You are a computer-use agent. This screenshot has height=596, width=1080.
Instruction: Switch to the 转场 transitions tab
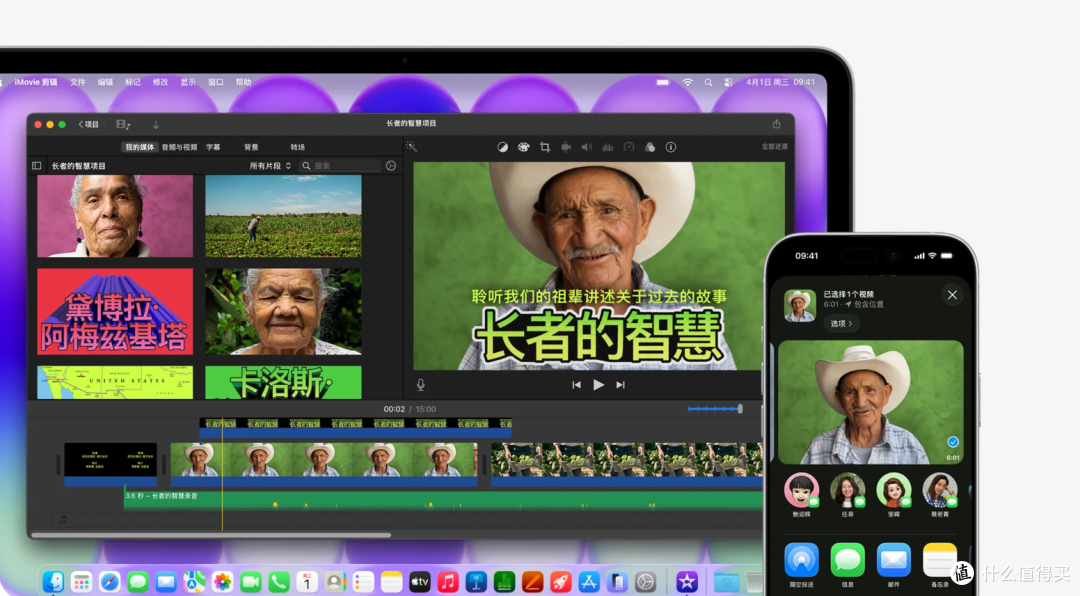298,147
